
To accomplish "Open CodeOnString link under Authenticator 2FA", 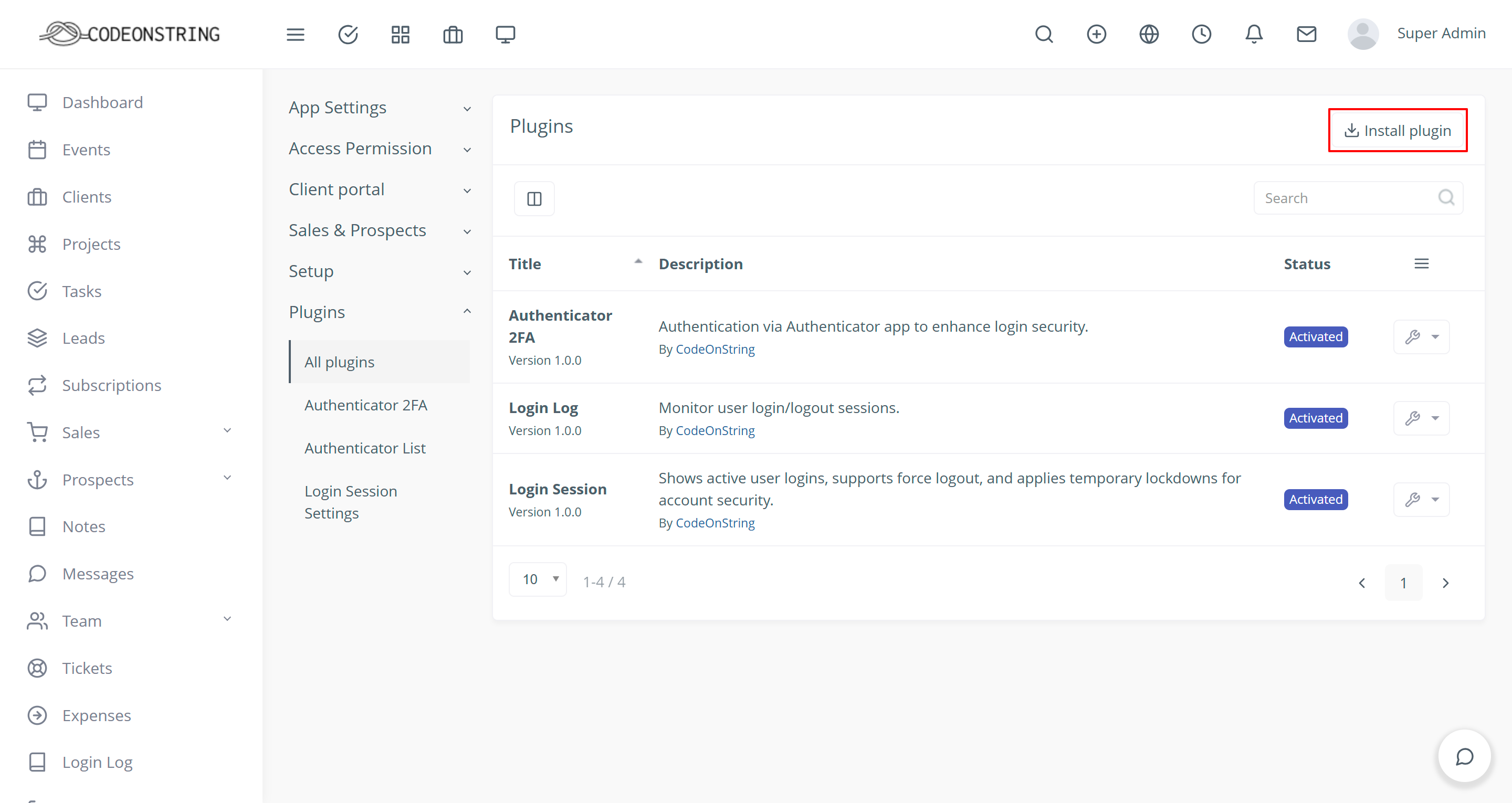I will point(715,349).
